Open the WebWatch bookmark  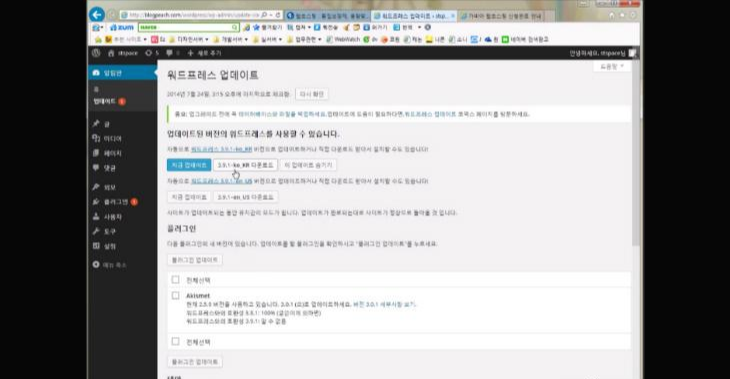343,40
